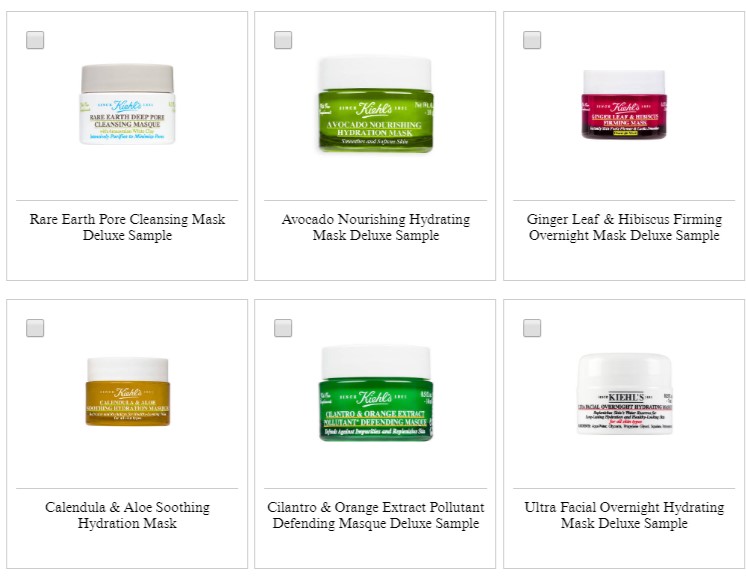Click the white Ultra Facial Overnight jar image

[625, 393]
